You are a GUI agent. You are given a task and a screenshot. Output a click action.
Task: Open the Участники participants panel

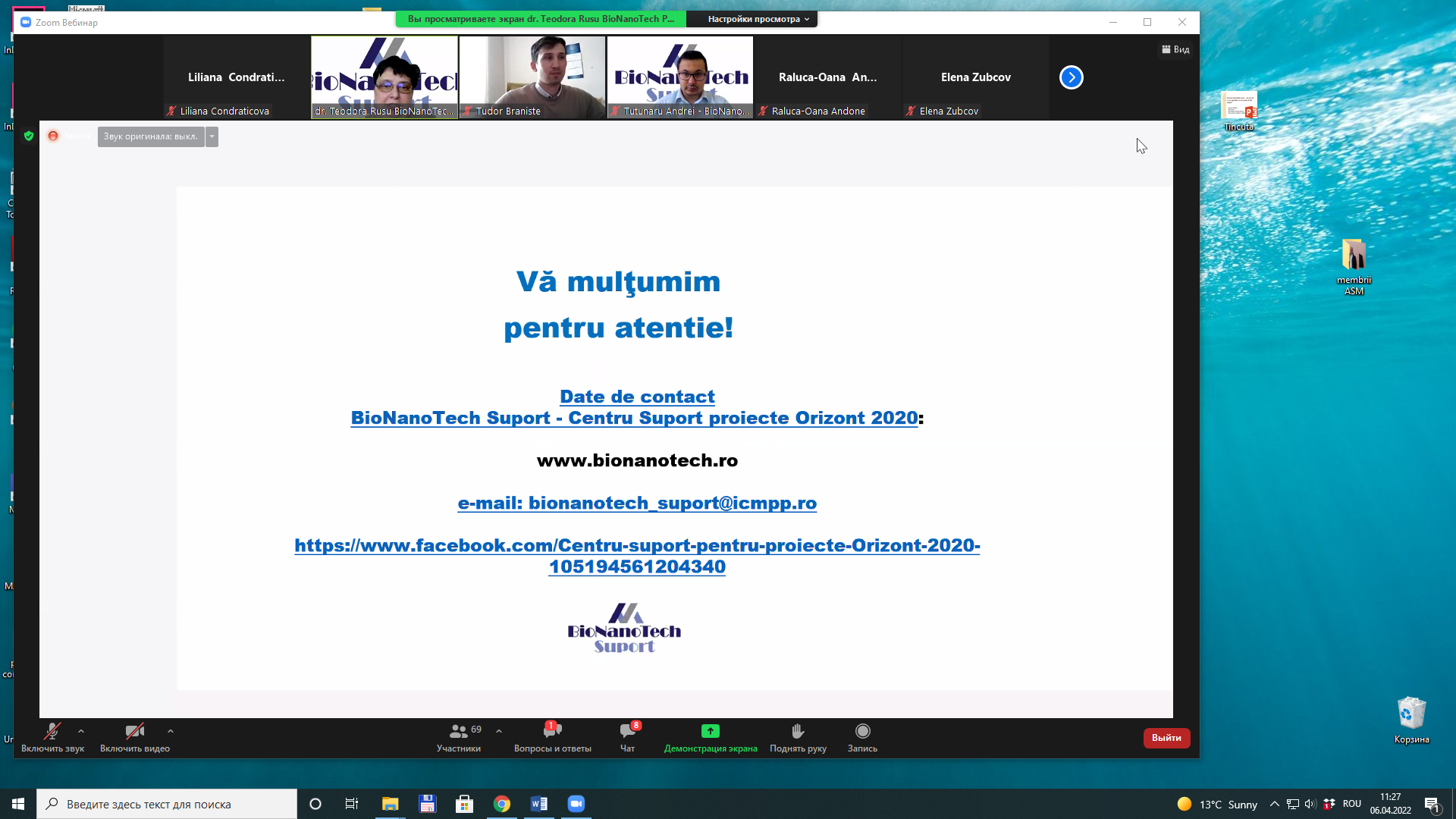[459, 737]
